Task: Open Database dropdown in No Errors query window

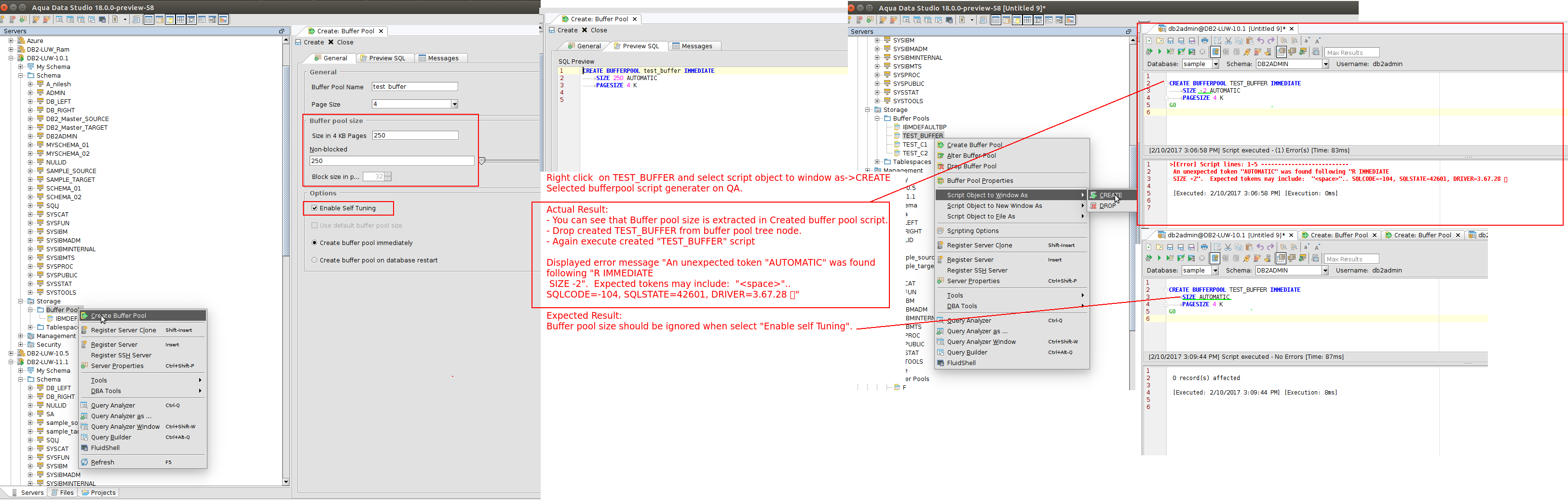Action: pyautogui.click(x=1215, y=270)
